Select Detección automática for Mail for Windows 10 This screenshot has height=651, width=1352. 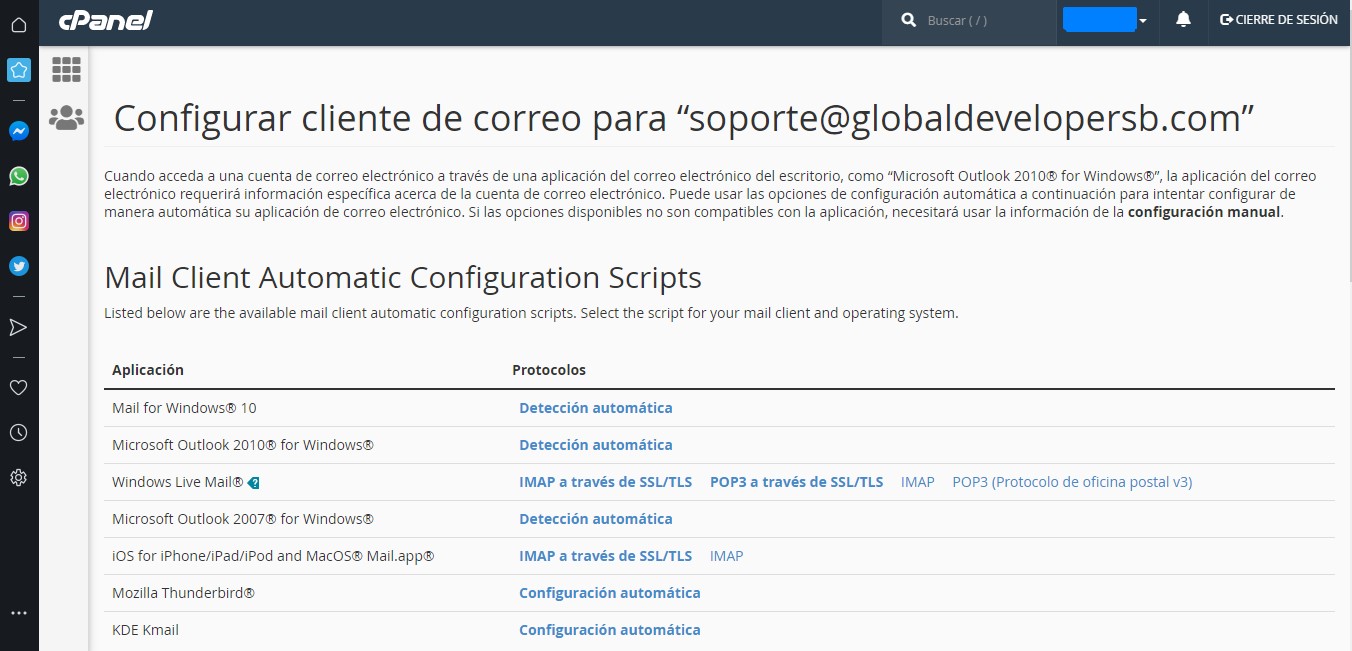click(595, 408)
